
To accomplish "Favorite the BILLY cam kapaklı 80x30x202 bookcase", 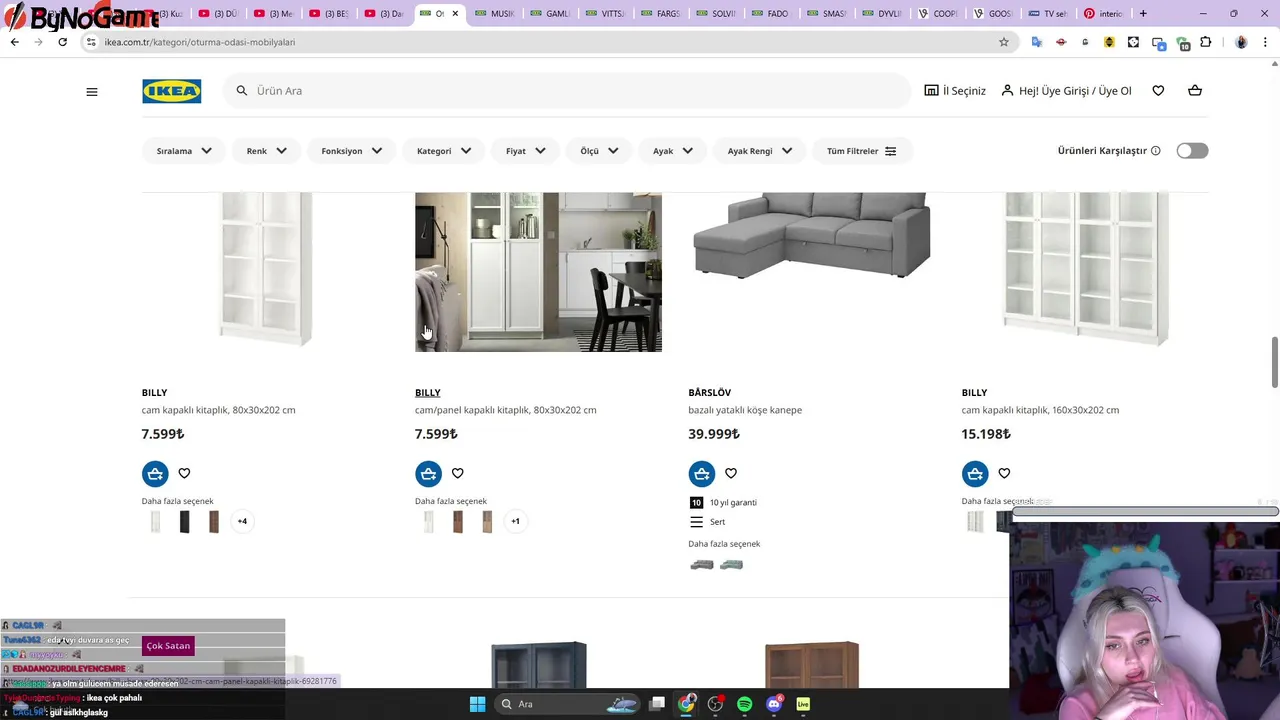I will click(184, 473).
